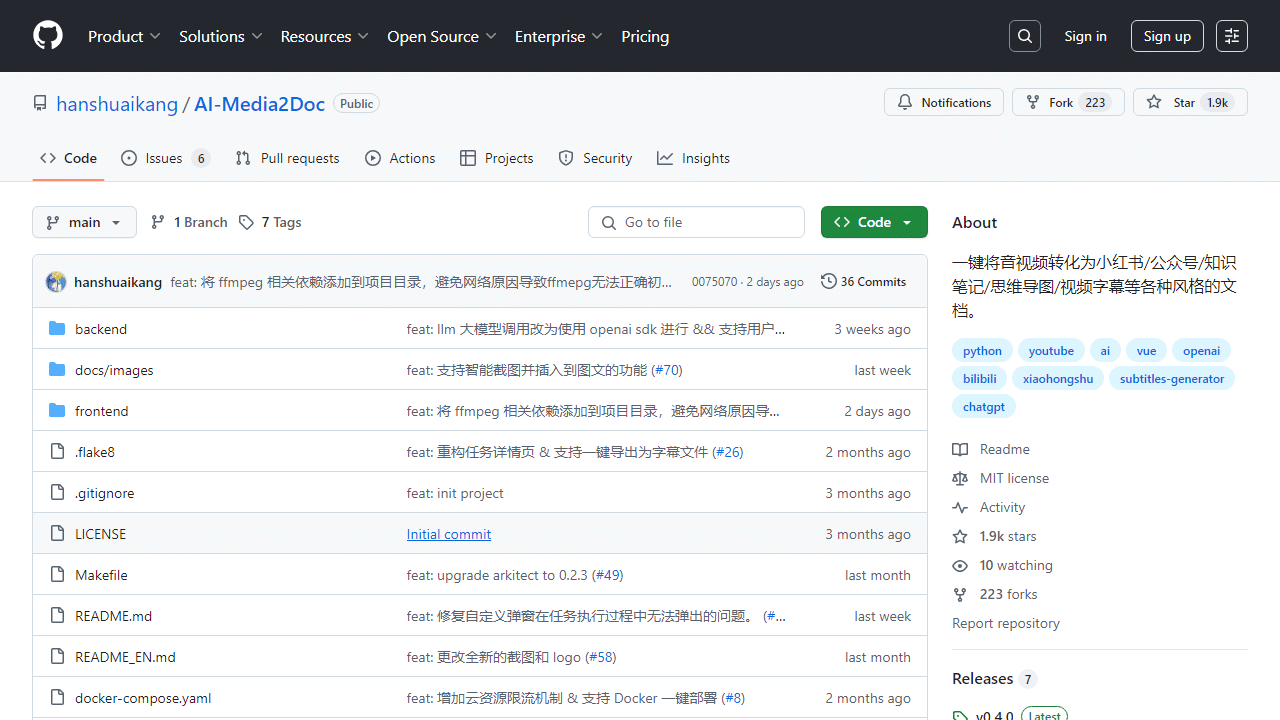This screenshot has width=1280, height=720.
Task: Click the star icon next to 1.9k stars
Action: (960, 536)
